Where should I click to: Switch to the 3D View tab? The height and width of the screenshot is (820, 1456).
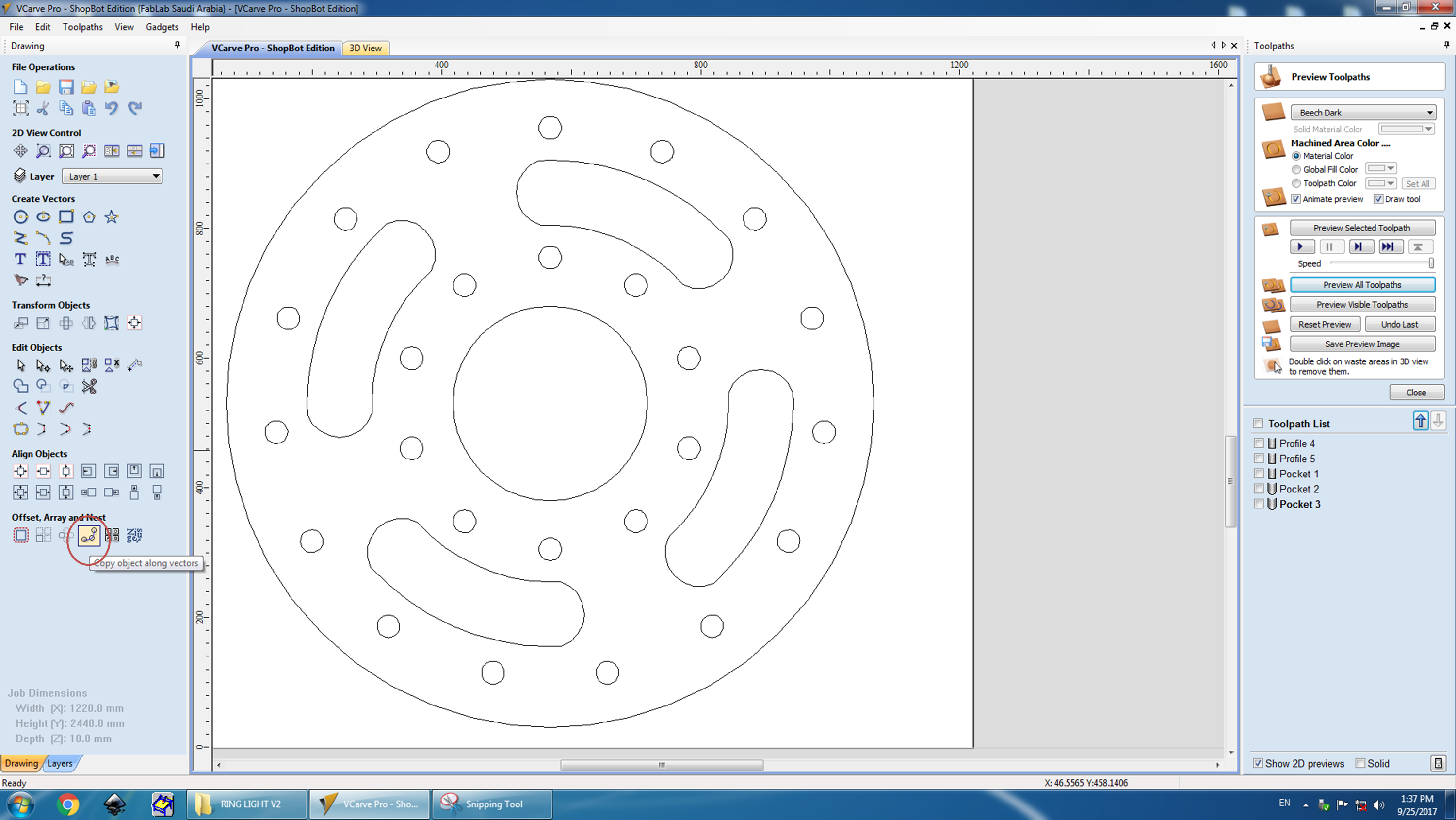[365, 48]
